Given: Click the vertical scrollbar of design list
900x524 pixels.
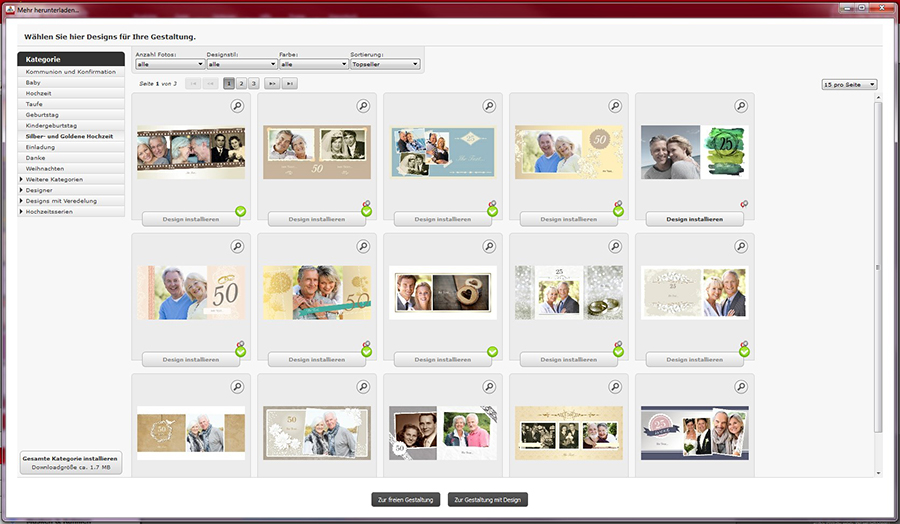Looking at the screenshot, I should (x=878, y=267).
